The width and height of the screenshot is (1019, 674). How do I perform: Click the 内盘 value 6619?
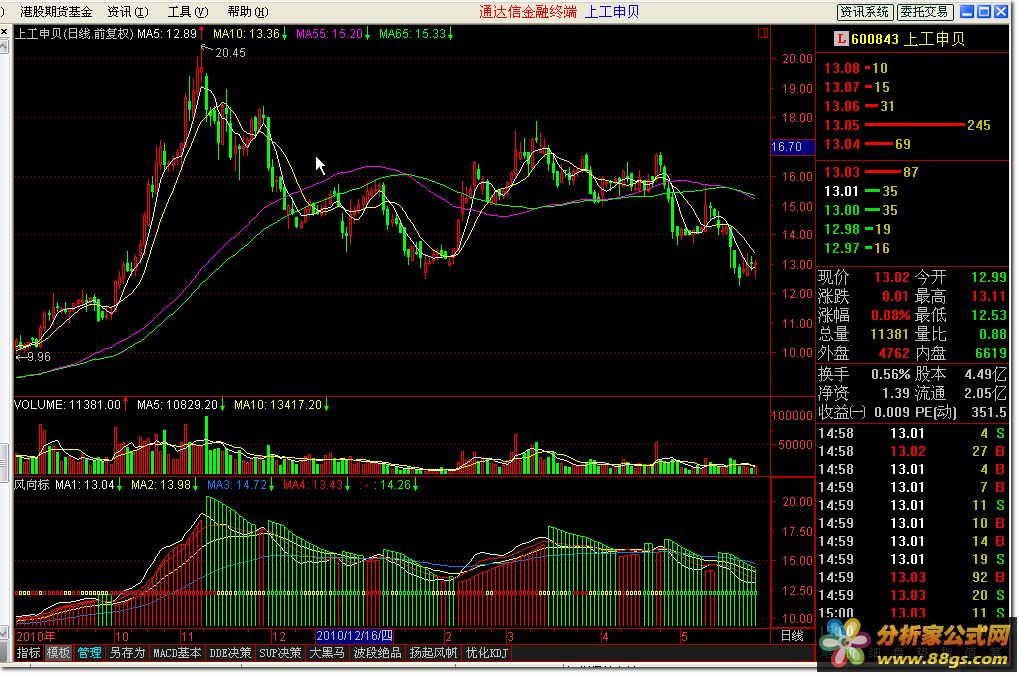(990, 354)
